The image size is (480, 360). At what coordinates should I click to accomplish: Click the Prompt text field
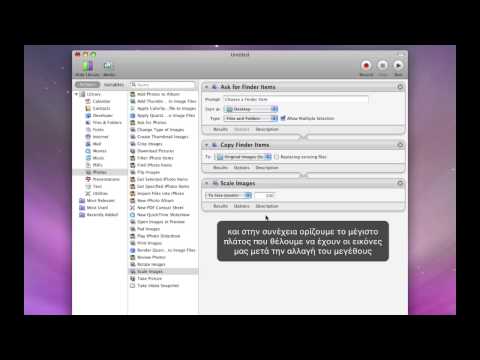[x=296, y=99]
